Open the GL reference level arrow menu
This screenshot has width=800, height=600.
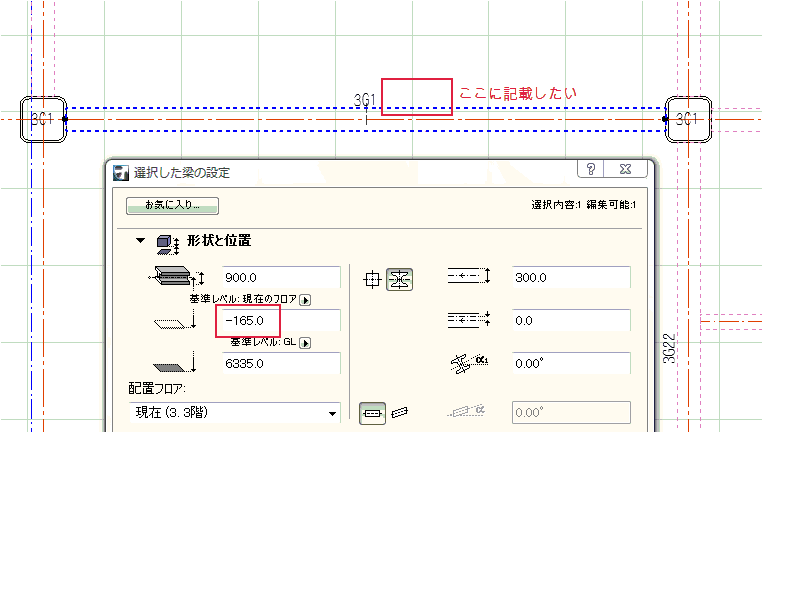(305, 342)
